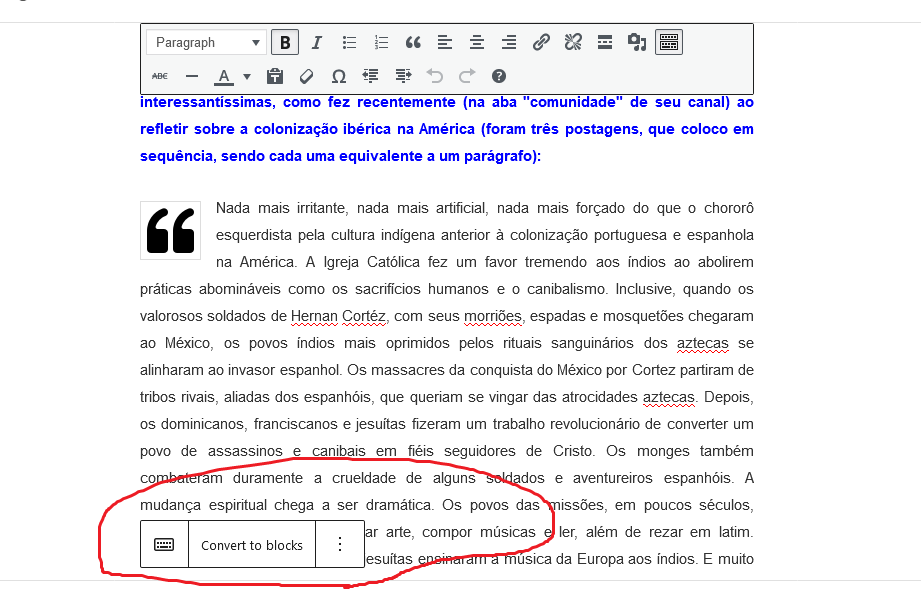The width and height of the screenshot is (921, 598).
Task: Open the Paragraph format dropdown
Action: 206,42
